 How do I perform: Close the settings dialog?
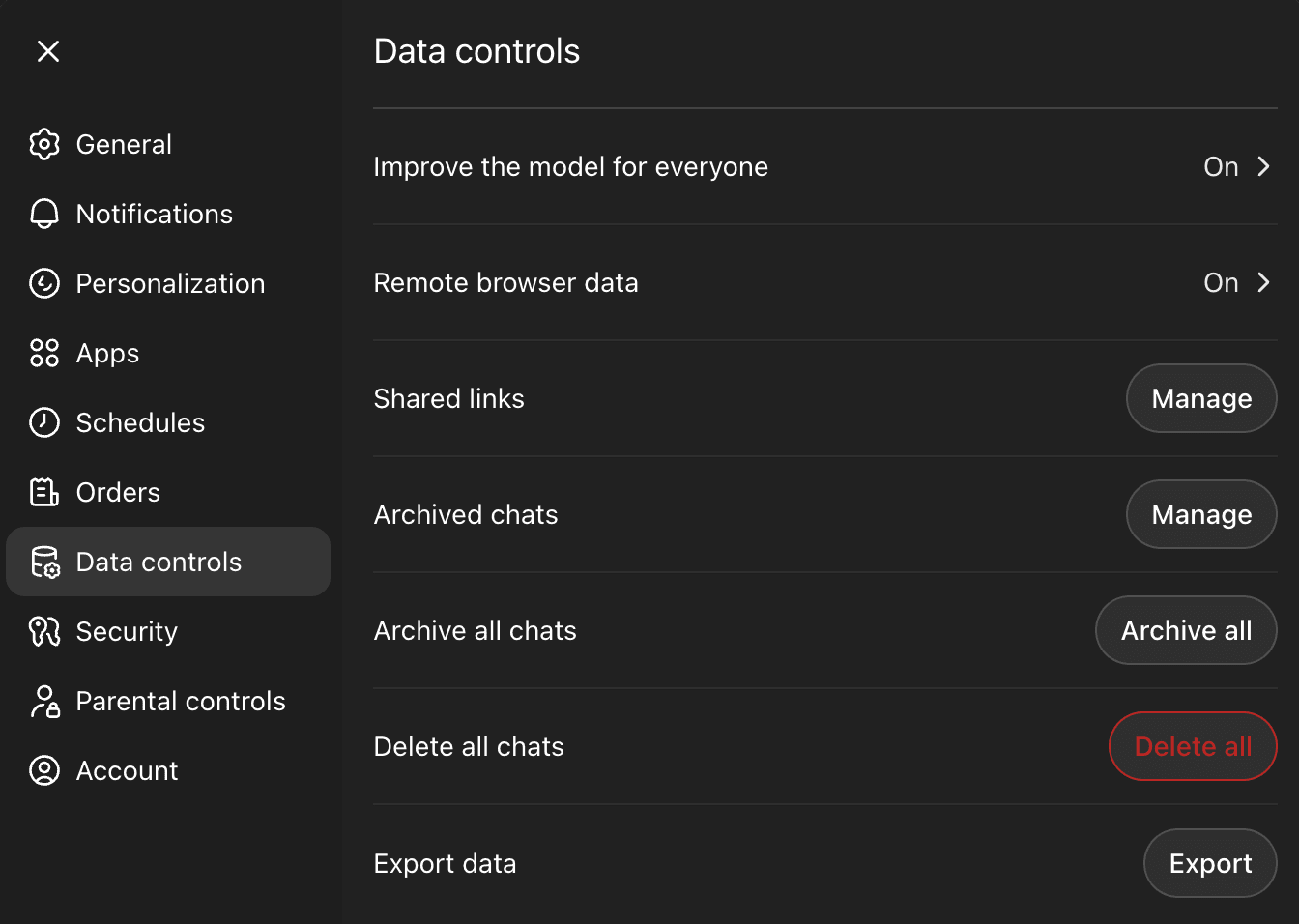click(x=48, y=51)
